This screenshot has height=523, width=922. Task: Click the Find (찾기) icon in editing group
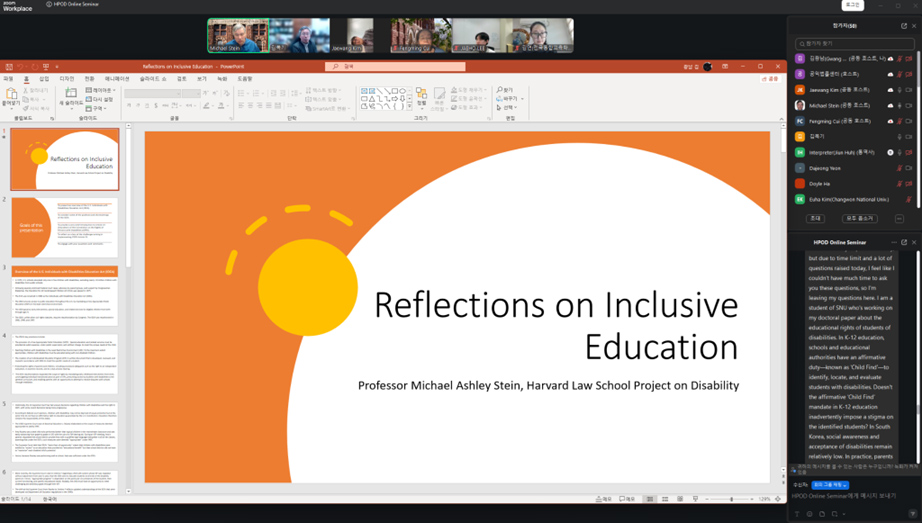(499, 90)
